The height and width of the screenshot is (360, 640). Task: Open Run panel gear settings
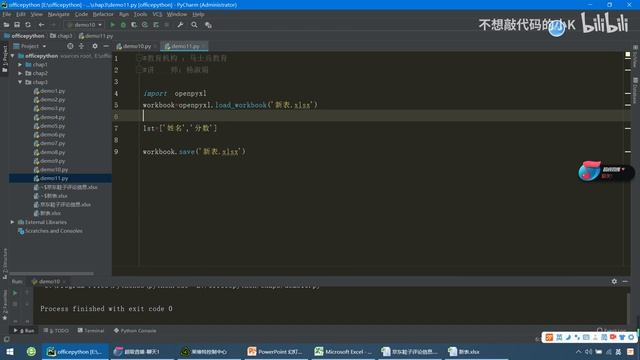(614, 281)
